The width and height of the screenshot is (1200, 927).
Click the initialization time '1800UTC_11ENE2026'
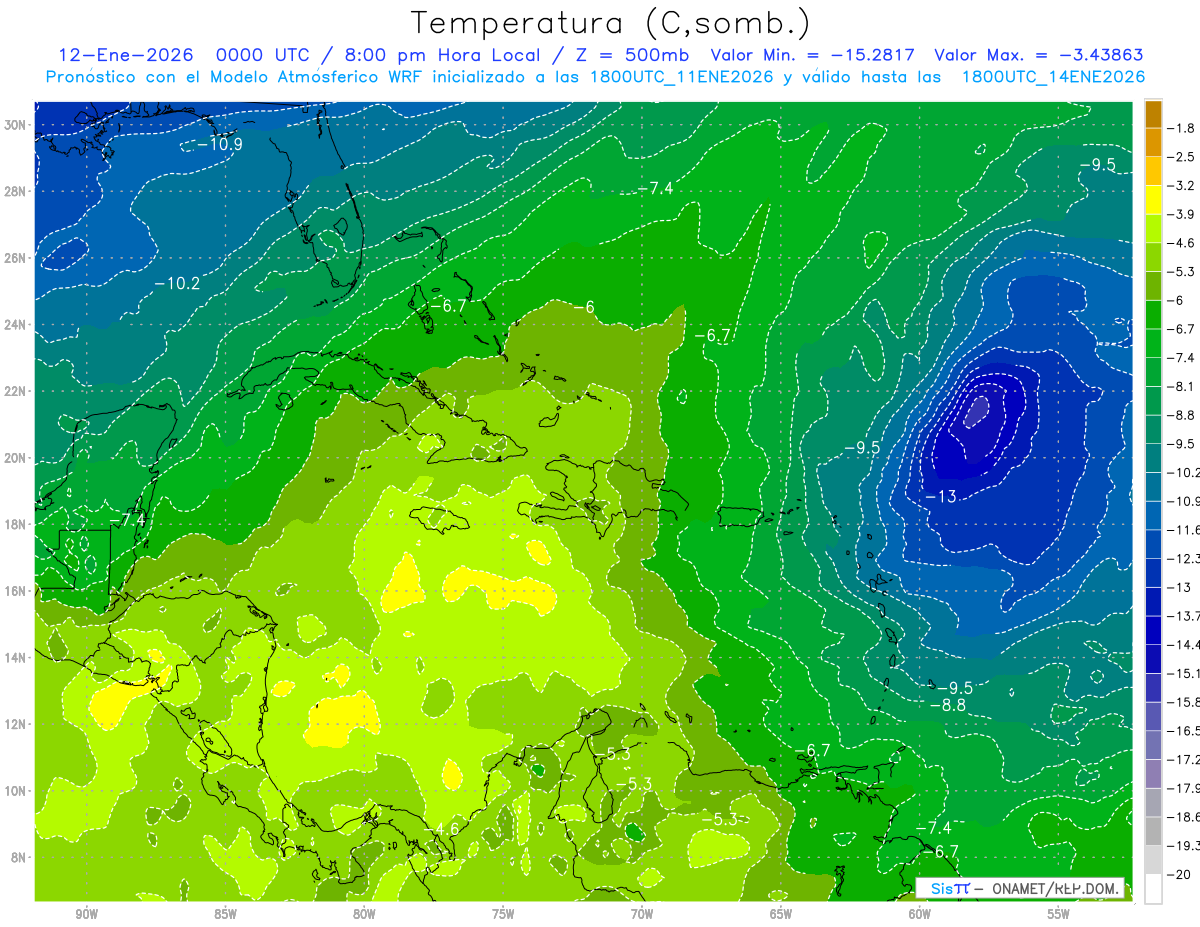click(x=681, y=77)
